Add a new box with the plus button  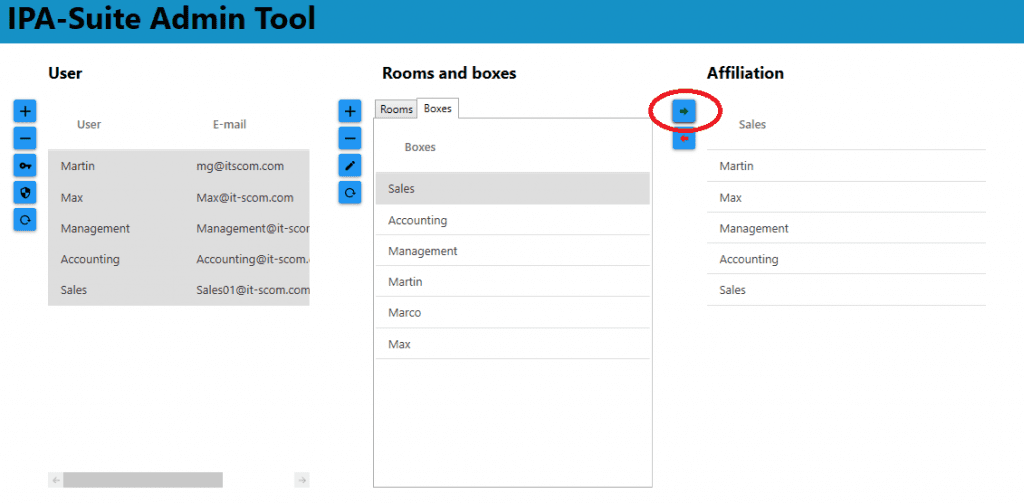coord(350,111)
